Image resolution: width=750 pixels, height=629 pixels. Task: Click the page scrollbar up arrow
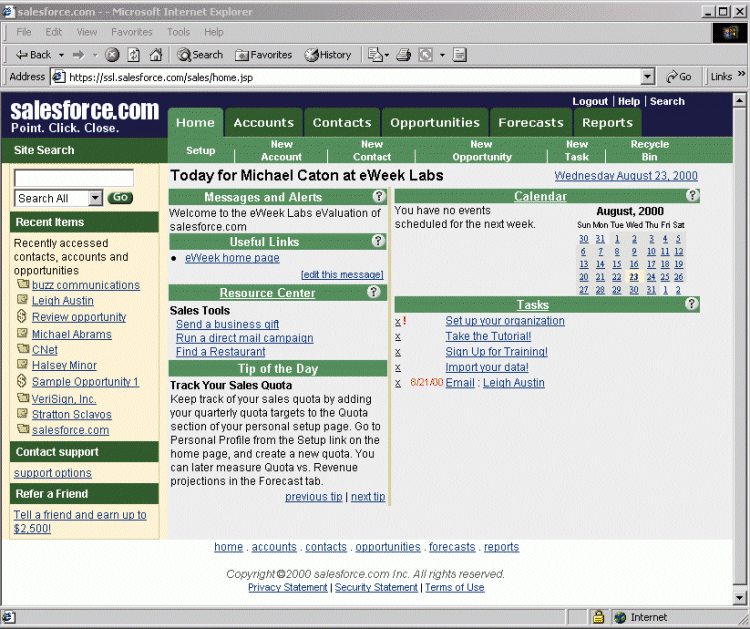click(739, 100)
